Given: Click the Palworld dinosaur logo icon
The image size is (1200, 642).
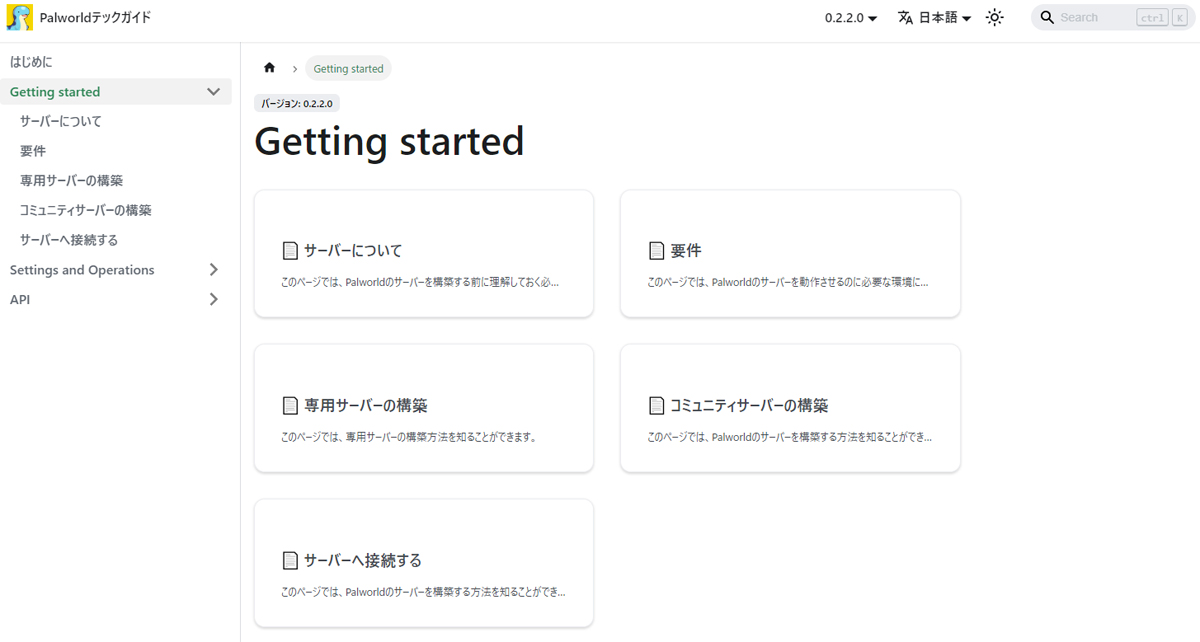Looking at the screenshot, I should click(x=19, y=18).
